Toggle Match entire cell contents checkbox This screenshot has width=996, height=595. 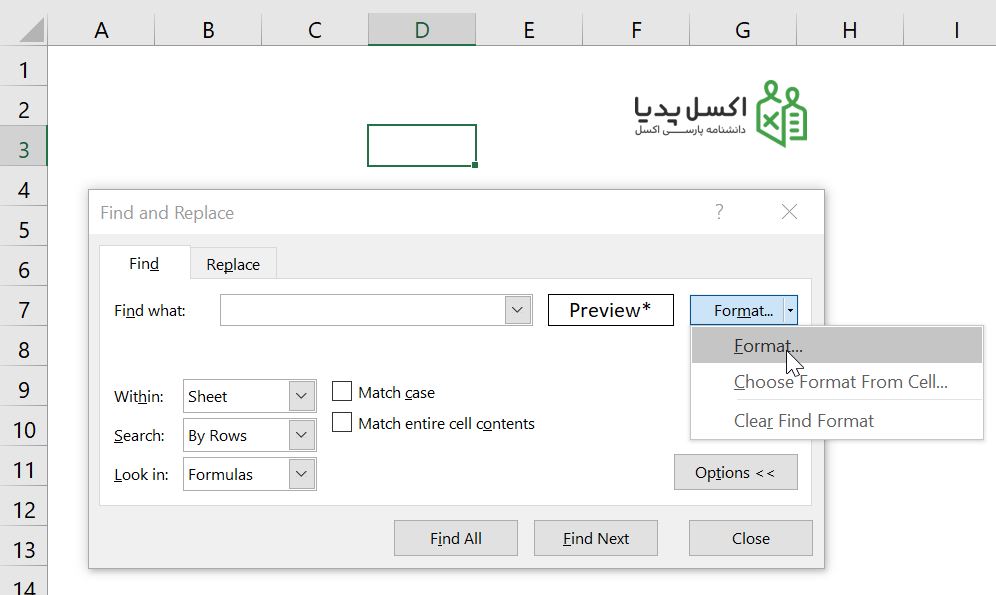pyautogui.click(x=342, y=422)
